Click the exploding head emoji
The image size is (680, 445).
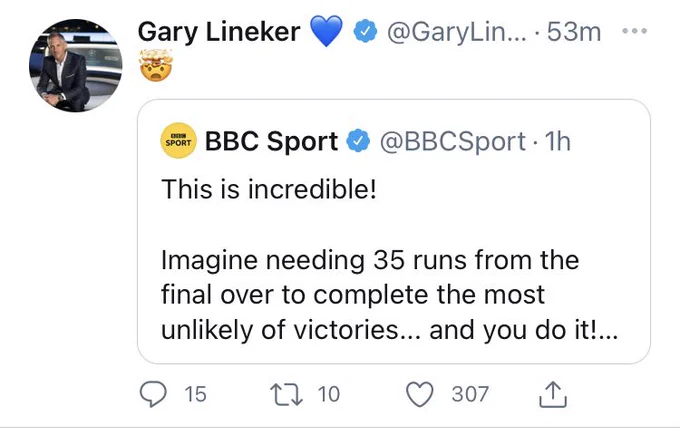[156, 65]
